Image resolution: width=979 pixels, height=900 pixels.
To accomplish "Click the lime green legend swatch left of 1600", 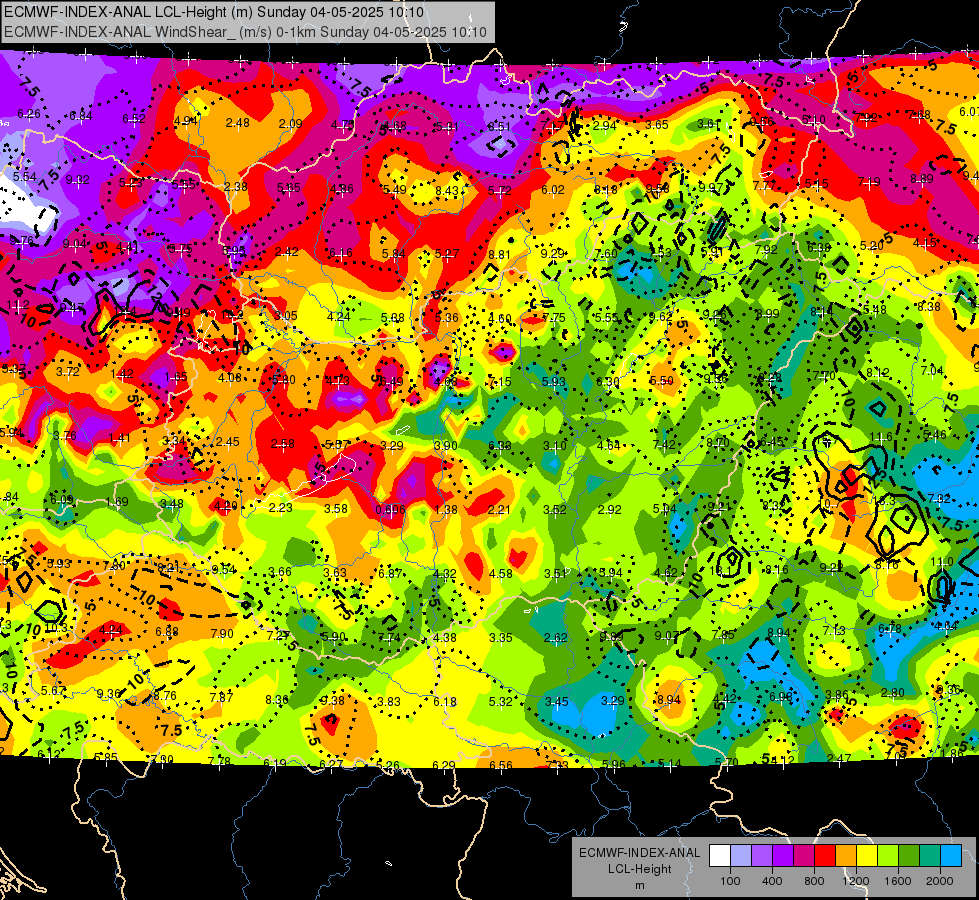I will tap(888, 856).
